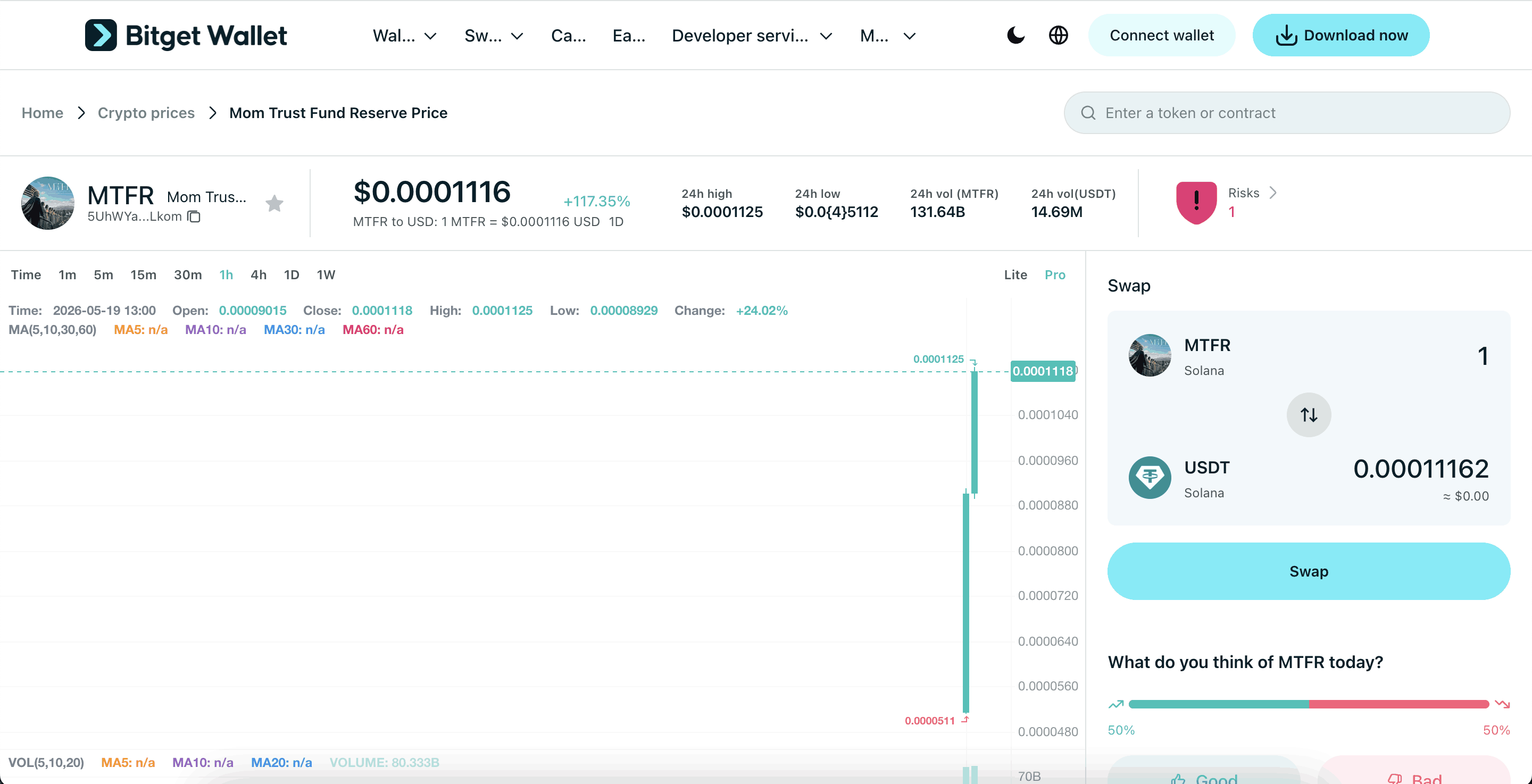Click the VOL(5,10,20) indicator label
The height and width of the screenshot is (784, 1532).
46,763
